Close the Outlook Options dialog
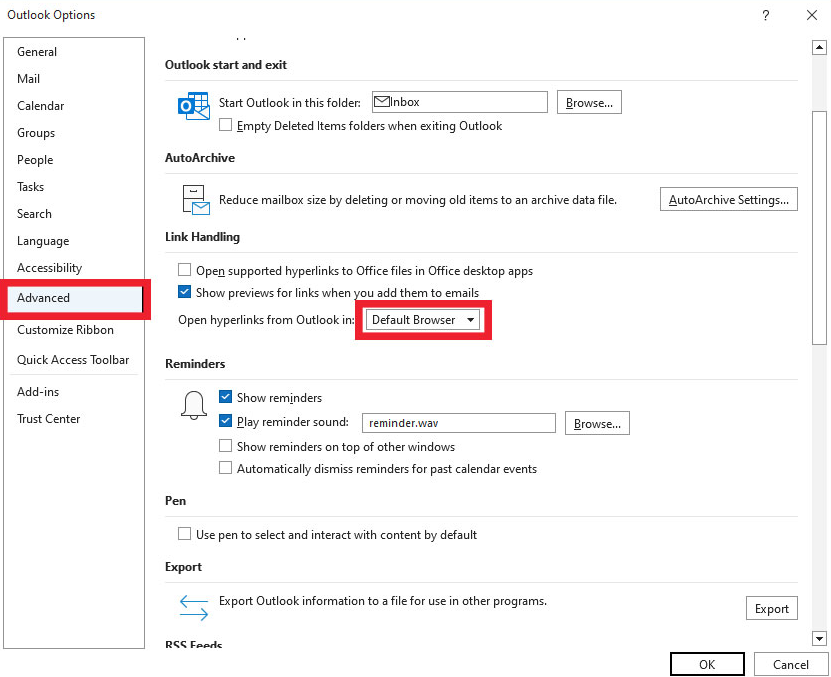Image resolution: width=831 pixels, height=677 pixels. coord(811,15)
